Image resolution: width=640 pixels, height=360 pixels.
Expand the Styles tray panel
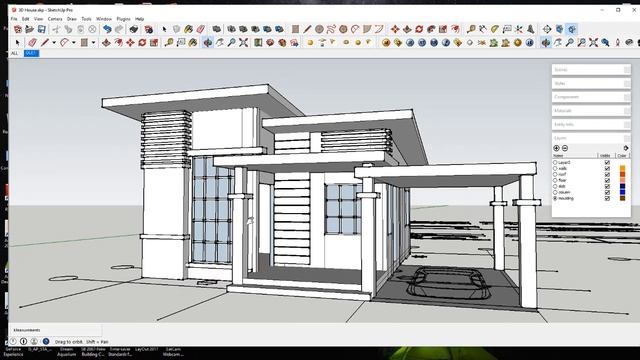pos(591,83)
